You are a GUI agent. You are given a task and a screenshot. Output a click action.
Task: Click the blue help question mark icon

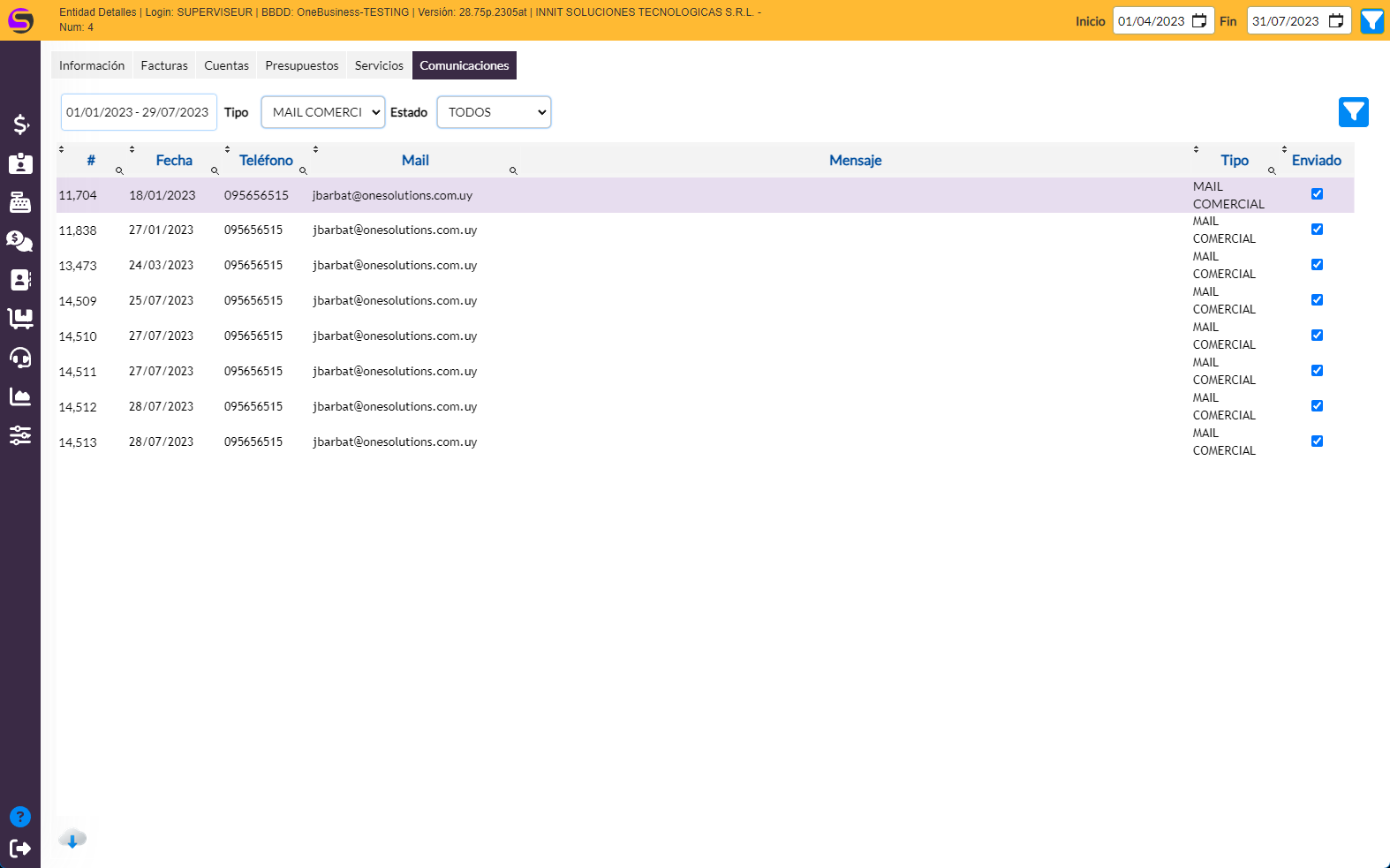20,817
